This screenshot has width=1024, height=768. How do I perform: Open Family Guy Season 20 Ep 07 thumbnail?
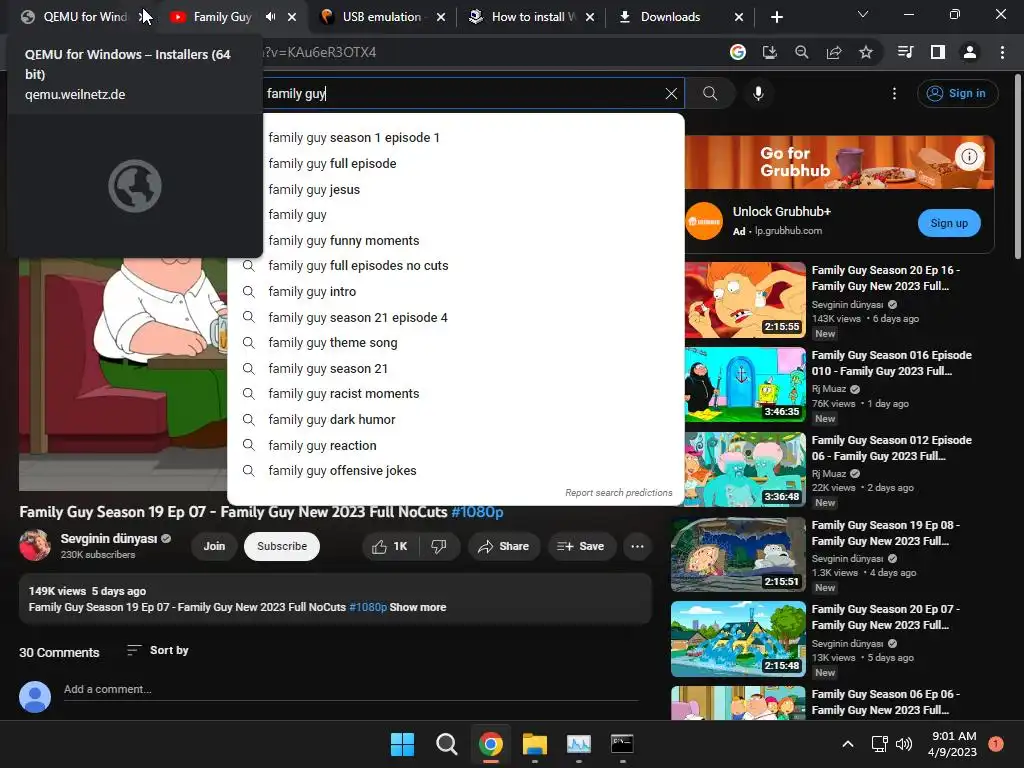click(738, 639)
